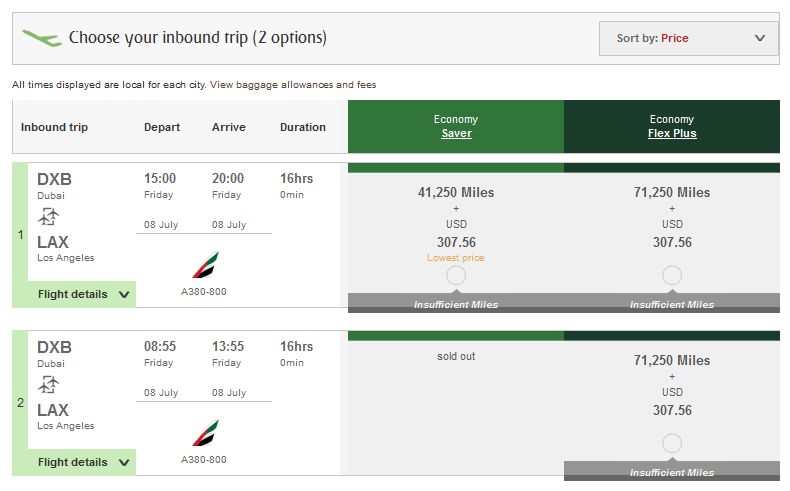Screen dimensions: 790x491
Task: Click the green inbound airplane icon in header
Action: 42,38
